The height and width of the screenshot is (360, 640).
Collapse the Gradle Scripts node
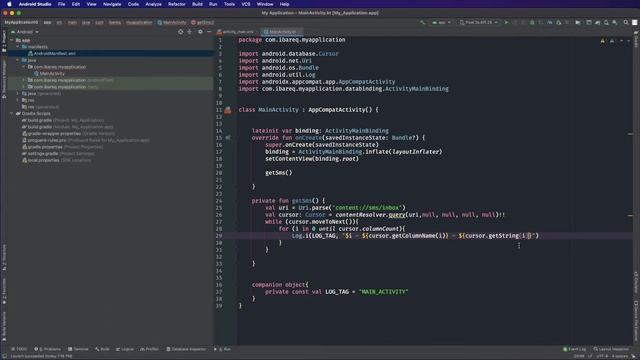pyautogui.click(x=11, y=114)
